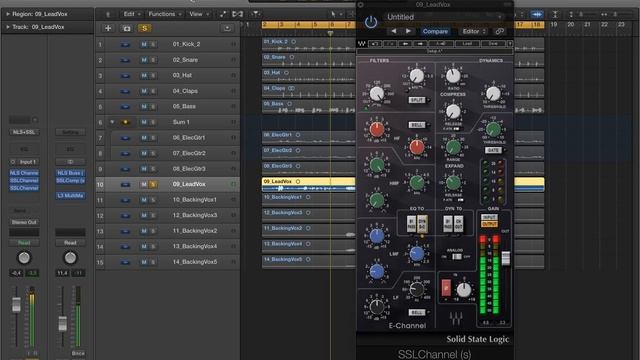640x360 pixels.
Task: Click the 01_Kick_2 track icon
Action: pyautogui.click(x=125, y=44)
